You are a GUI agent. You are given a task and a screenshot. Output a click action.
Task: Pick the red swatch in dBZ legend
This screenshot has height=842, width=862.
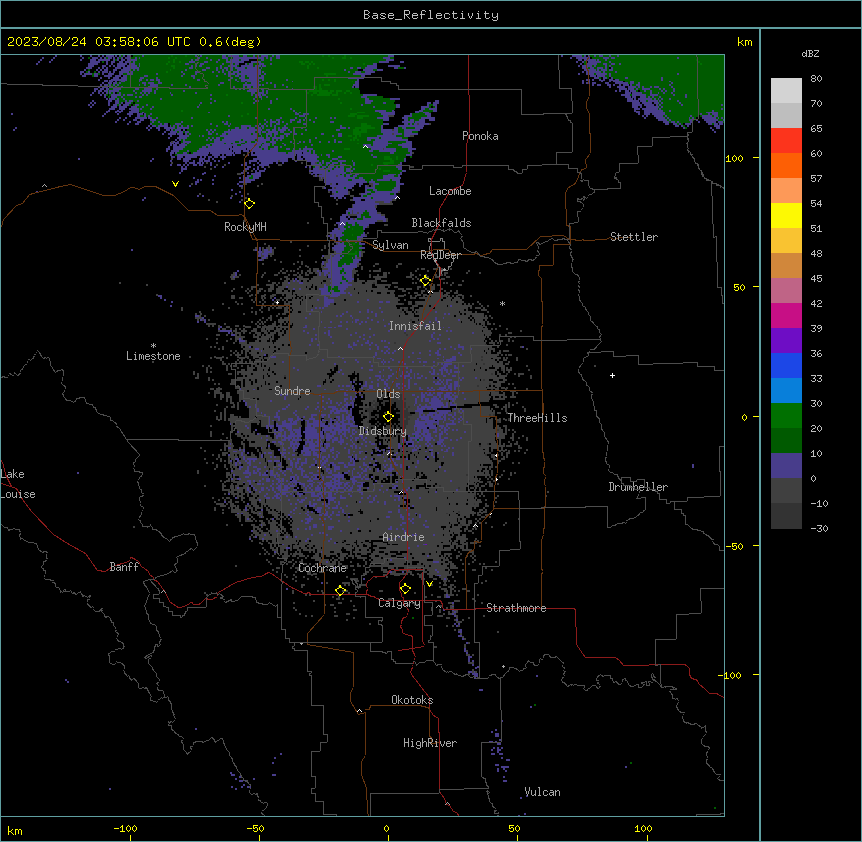[786, 140]
